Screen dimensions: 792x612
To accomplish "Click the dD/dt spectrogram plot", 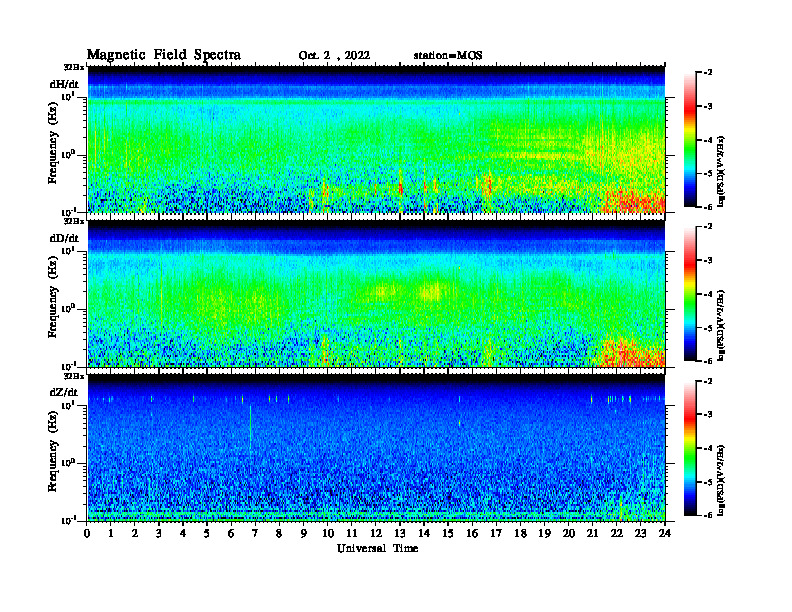I will [376, 293].
